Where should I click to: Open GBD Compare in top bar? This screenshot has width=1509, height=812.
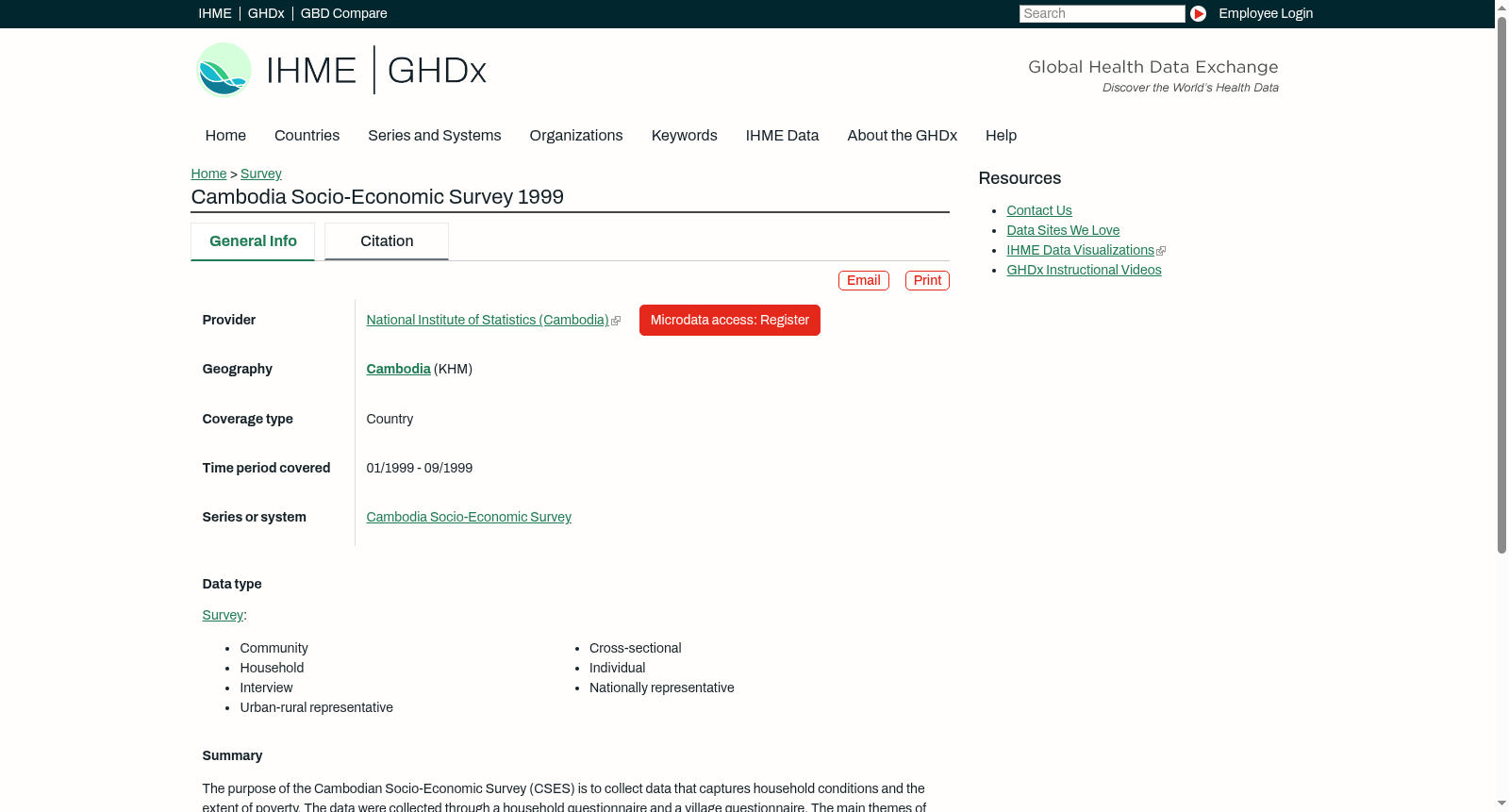point(344,13)
